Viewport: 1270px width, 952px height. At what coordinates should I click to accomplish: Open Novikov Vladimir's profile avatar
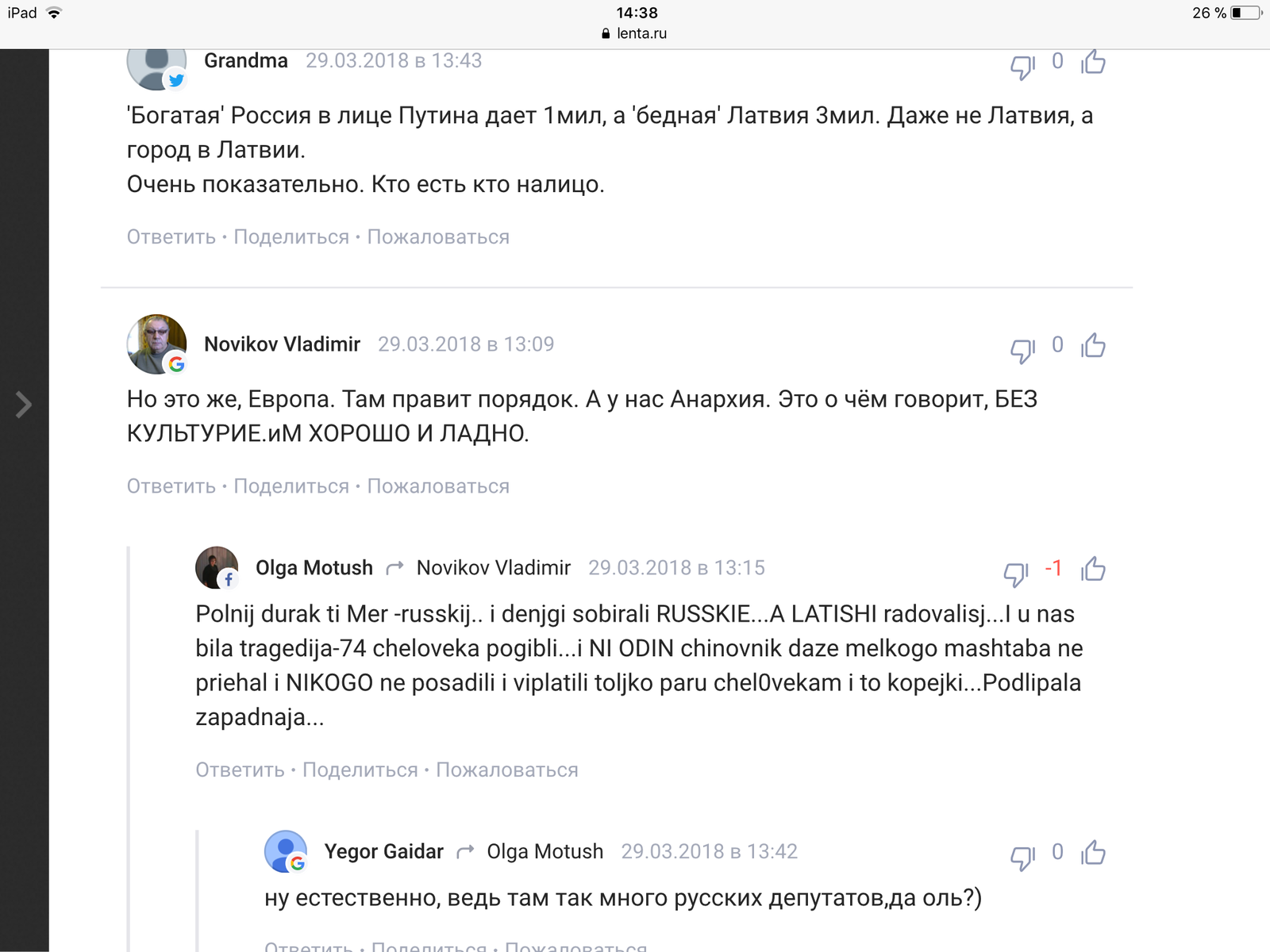tap(156, 344)
